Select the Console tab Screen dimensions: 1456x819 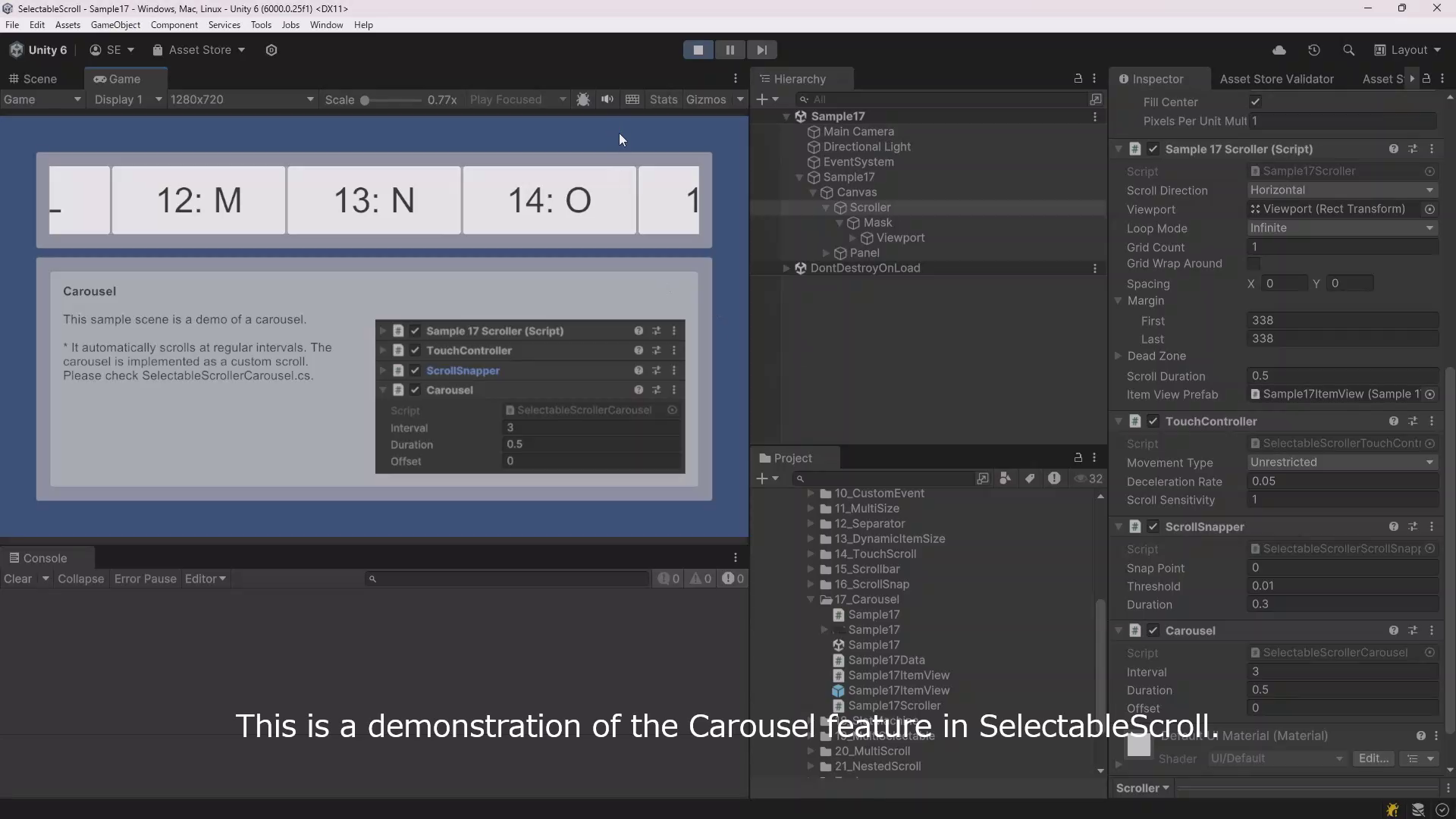tap(38, 558)
